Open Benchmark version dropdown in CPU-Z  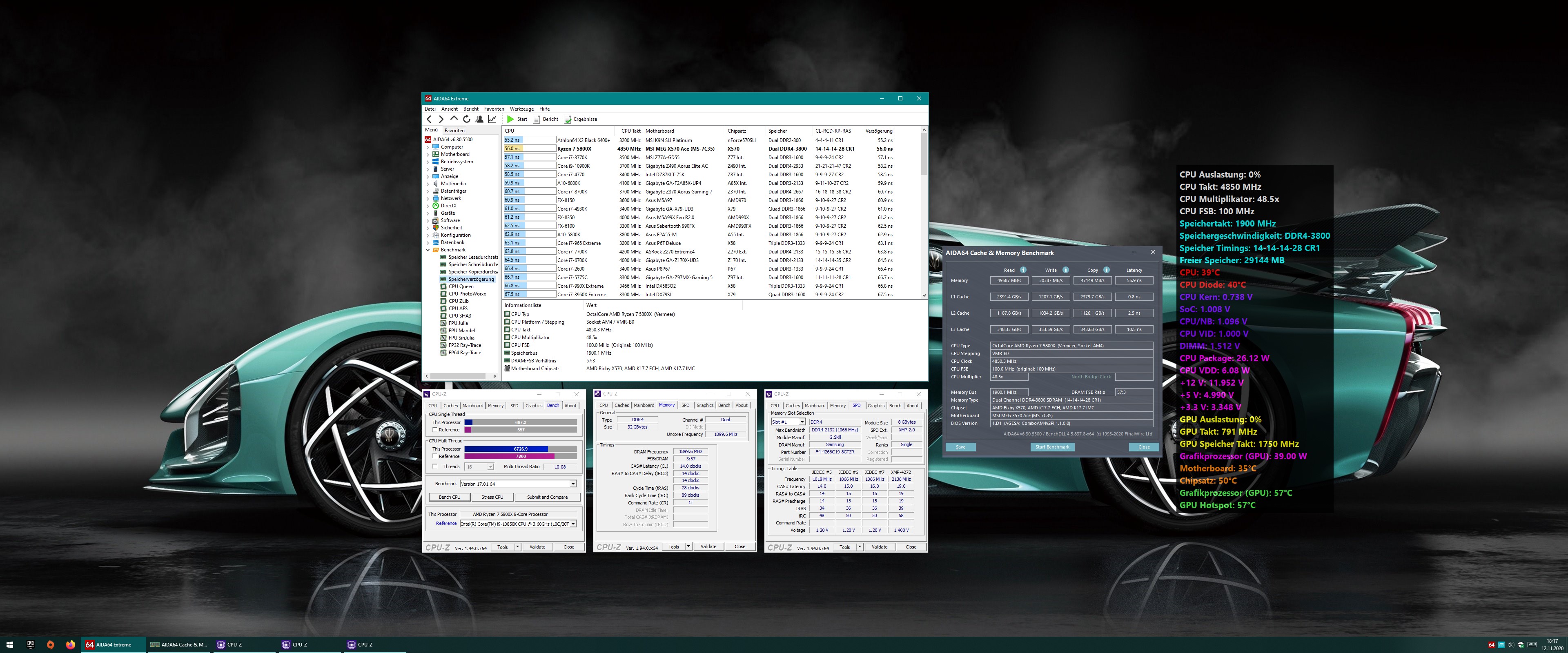[x=573, y=484]
